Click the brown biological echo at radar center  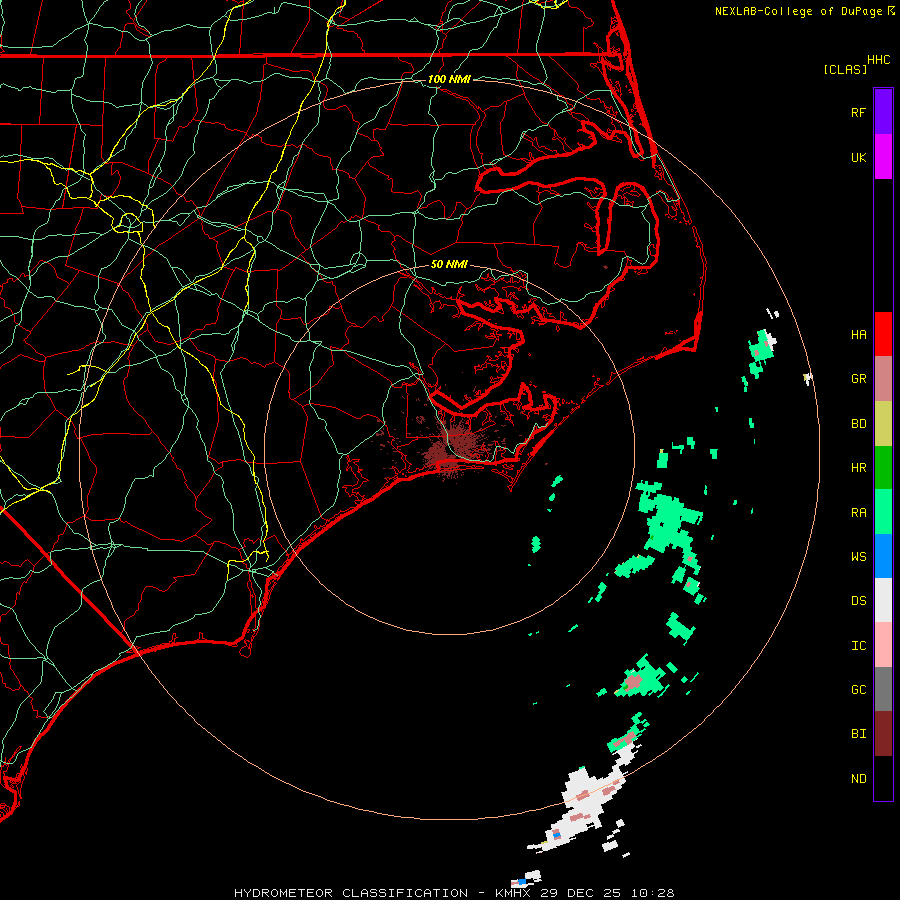pos(453,447)
